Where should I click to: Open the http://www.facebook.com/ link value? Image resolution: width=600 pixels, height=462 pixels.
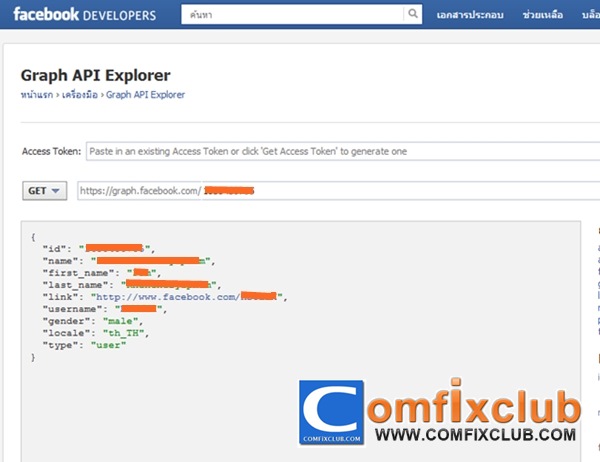point(186,297)
